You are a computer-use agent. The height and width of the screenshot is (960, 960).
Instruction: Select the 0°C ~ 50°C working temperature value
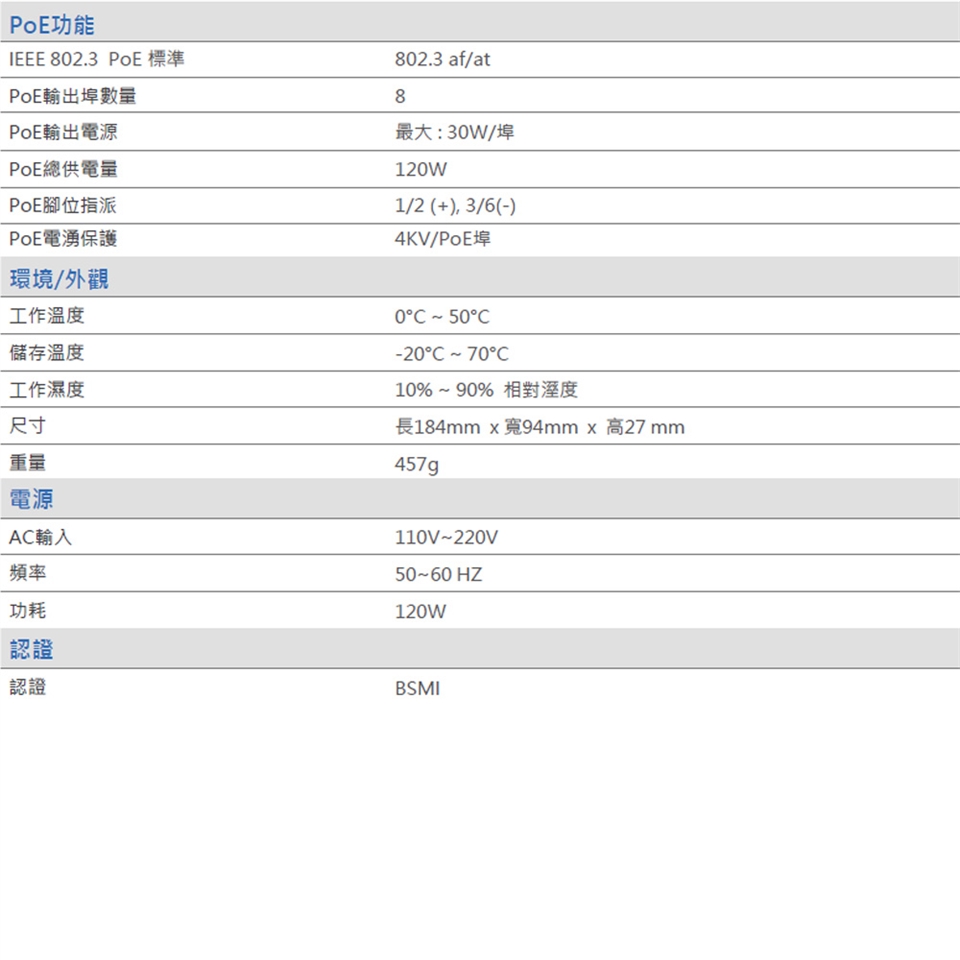[x=442, y=317]
